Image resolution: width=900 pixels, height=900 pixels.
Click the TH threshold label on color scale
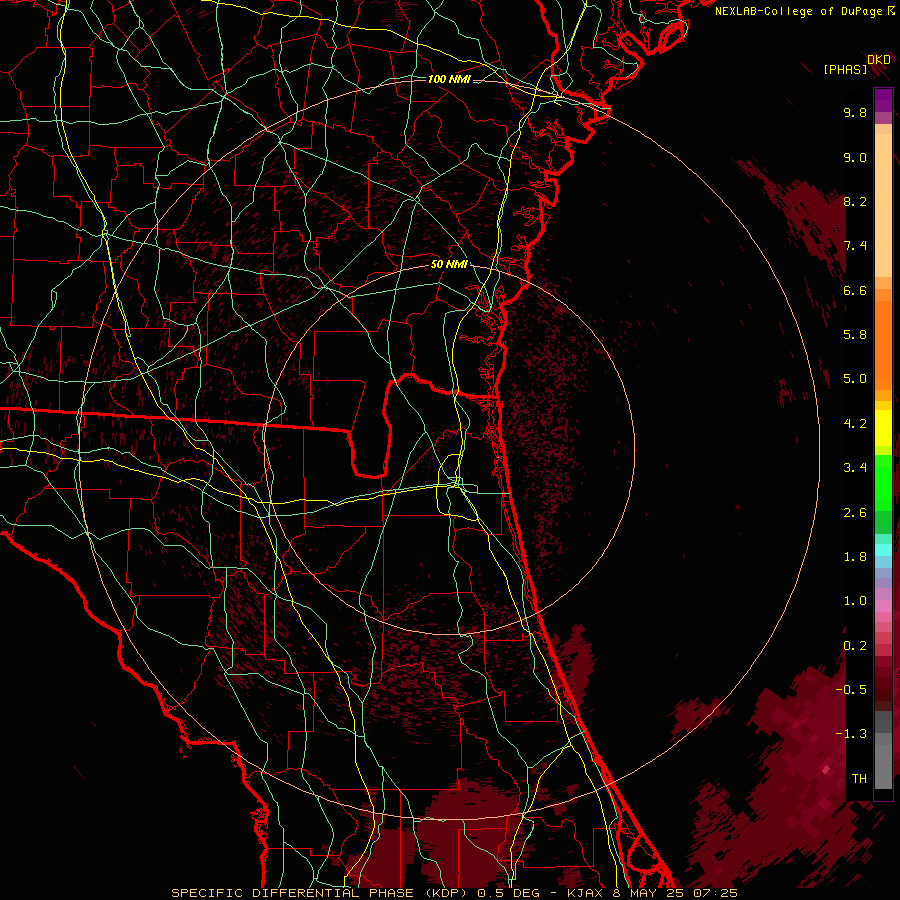(x=859, y=779)
